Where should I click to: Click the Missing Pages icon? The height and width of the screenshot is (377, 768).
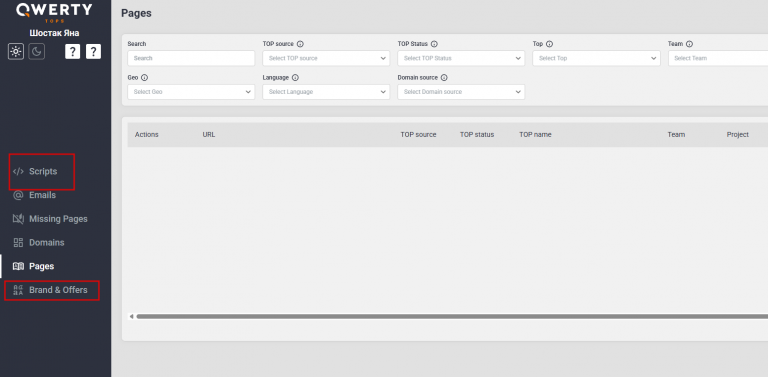pos(18,219)
